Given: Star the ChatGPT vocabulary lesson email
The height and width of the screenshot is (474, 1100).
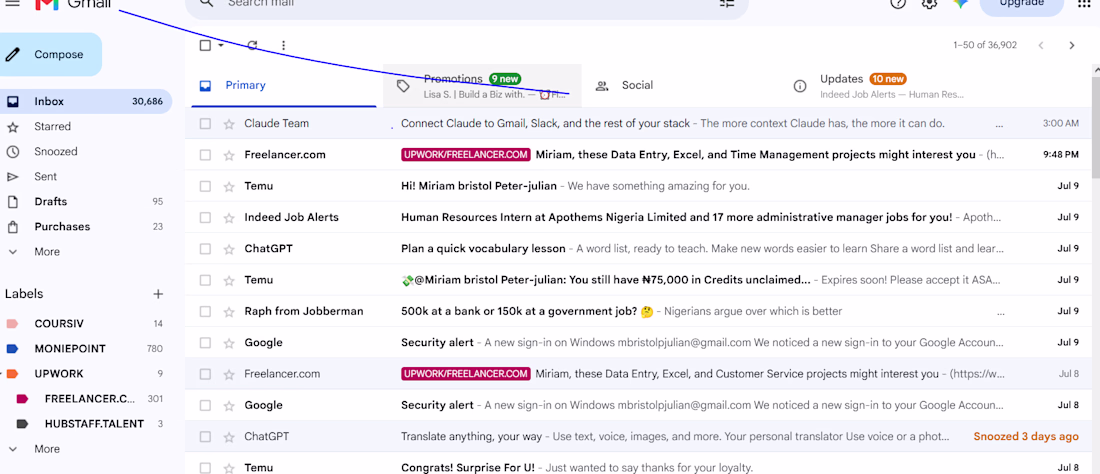Looking at the screenshot, I should click(228, 249).
